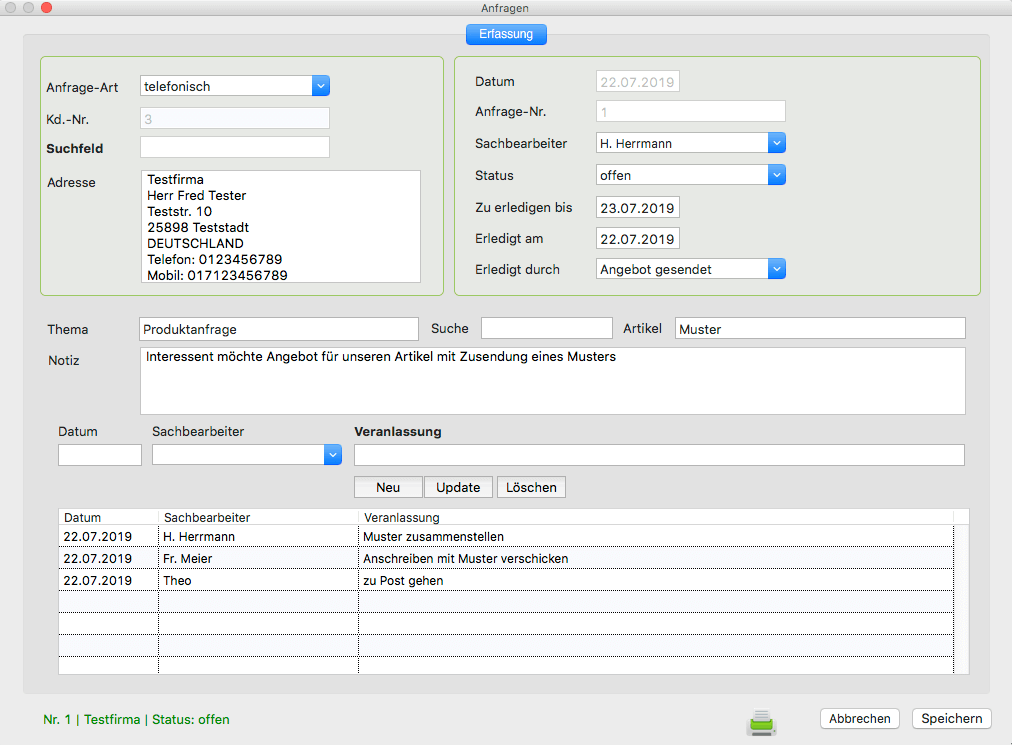1012x745 pixels.
Task: Switch to the Erfassung tab
Action: tap(506, 34)
